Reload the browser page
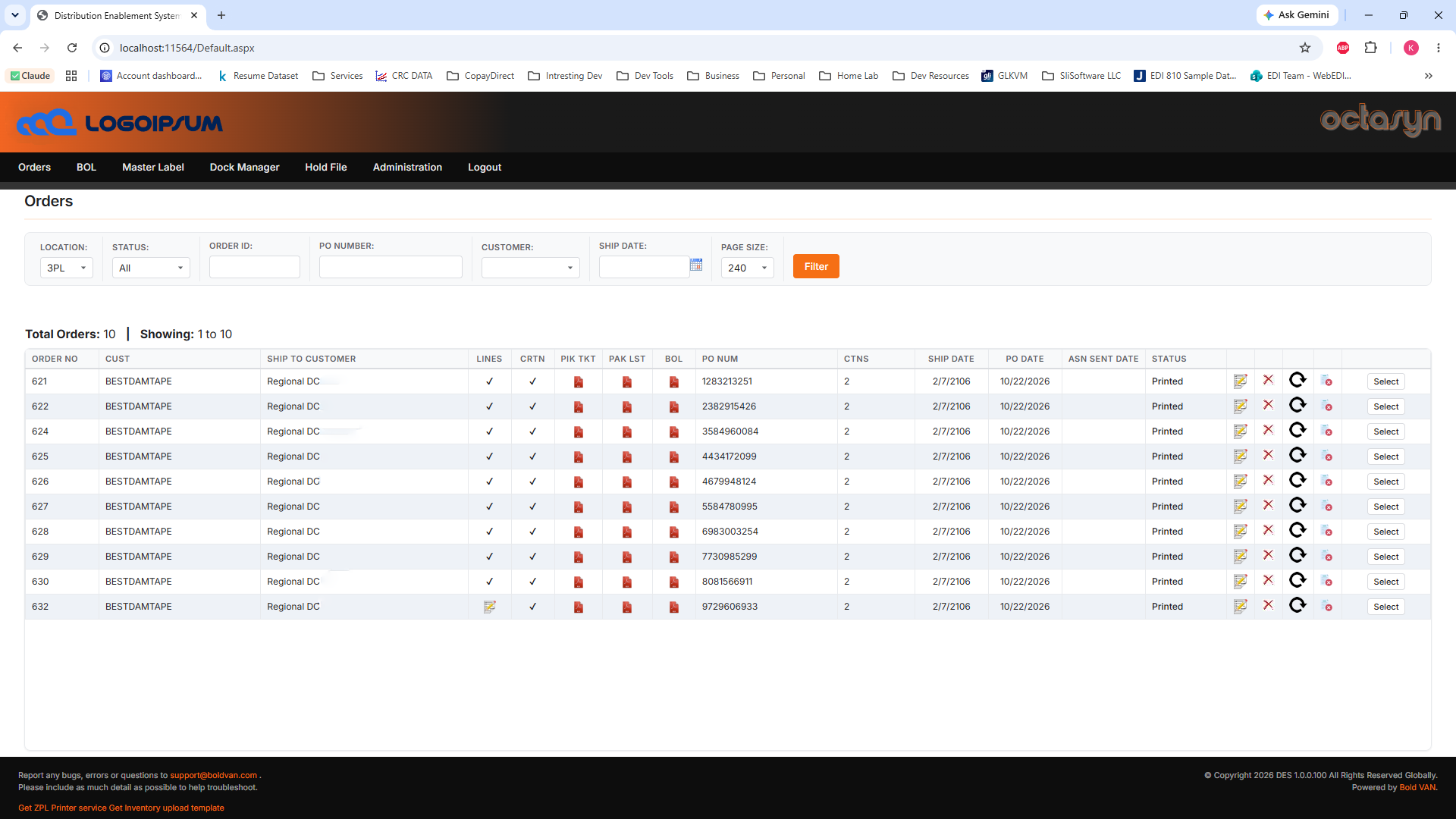This screenshot has height=819, width=1456. 72,48
